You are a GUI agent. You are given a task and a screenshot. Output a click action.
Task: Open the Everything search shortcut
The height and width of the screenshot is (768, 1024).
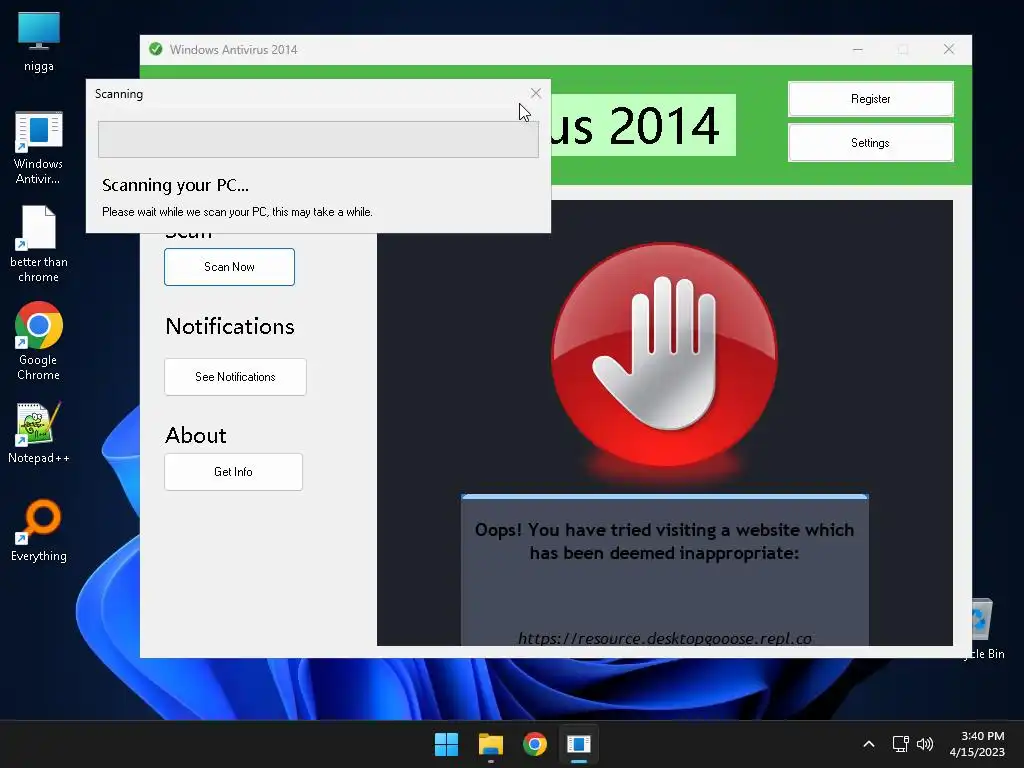(x=39, y=530)
